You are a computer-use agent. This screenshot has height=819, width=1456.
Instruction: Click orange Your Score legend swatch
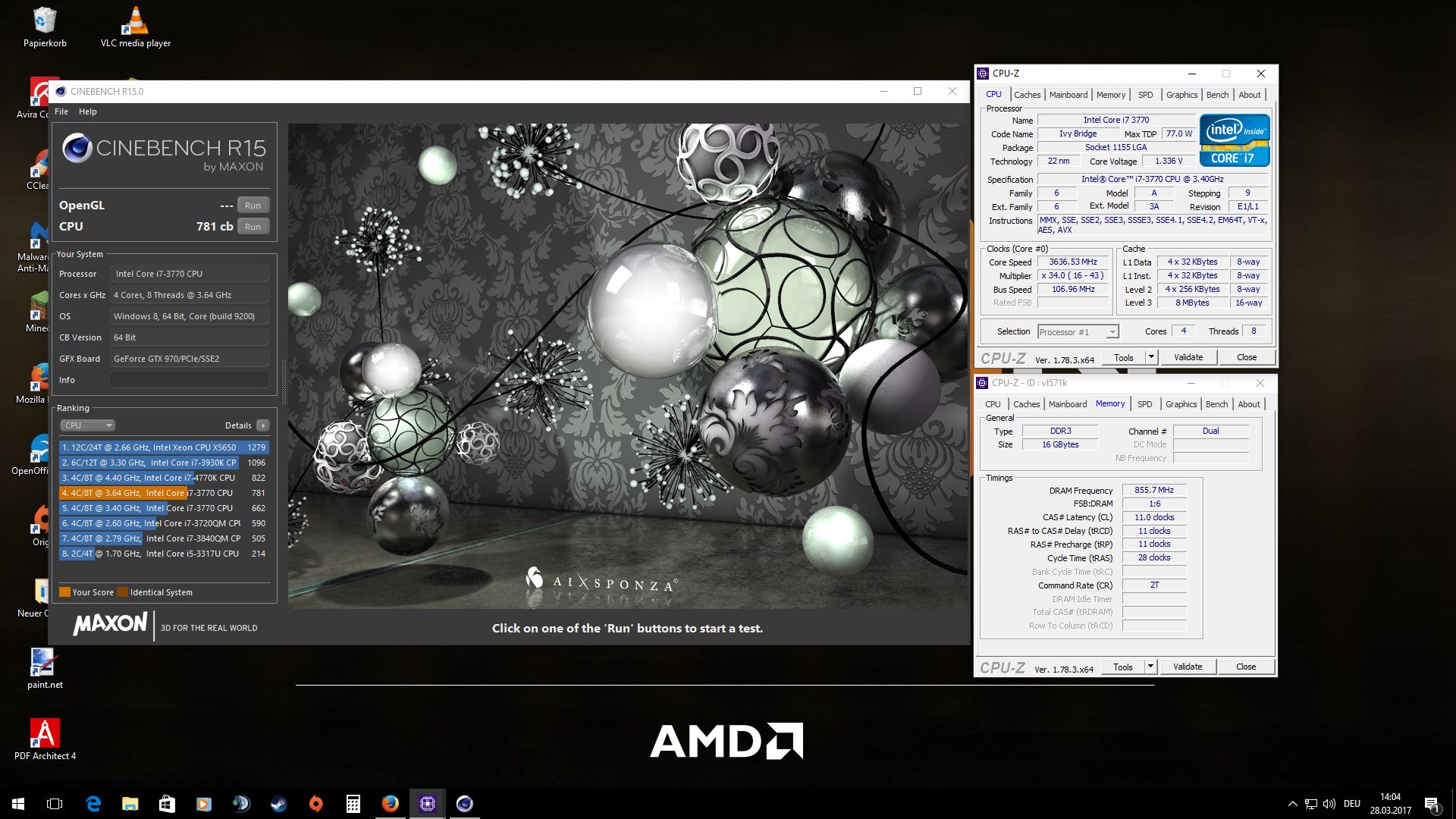coord(64,592)
